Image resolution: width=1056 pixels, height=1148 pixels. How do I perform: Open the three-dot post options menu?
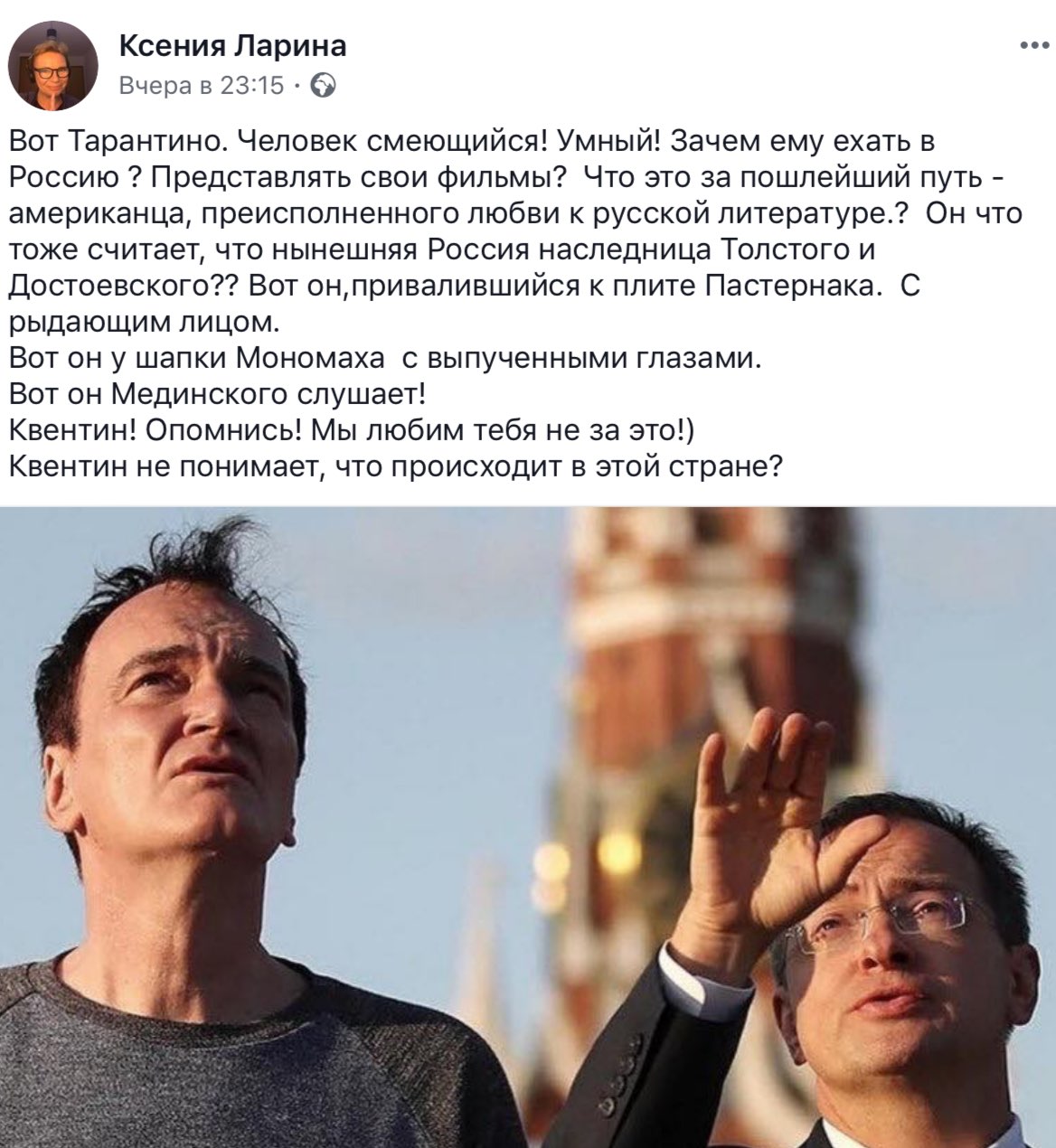point(1032,43)
